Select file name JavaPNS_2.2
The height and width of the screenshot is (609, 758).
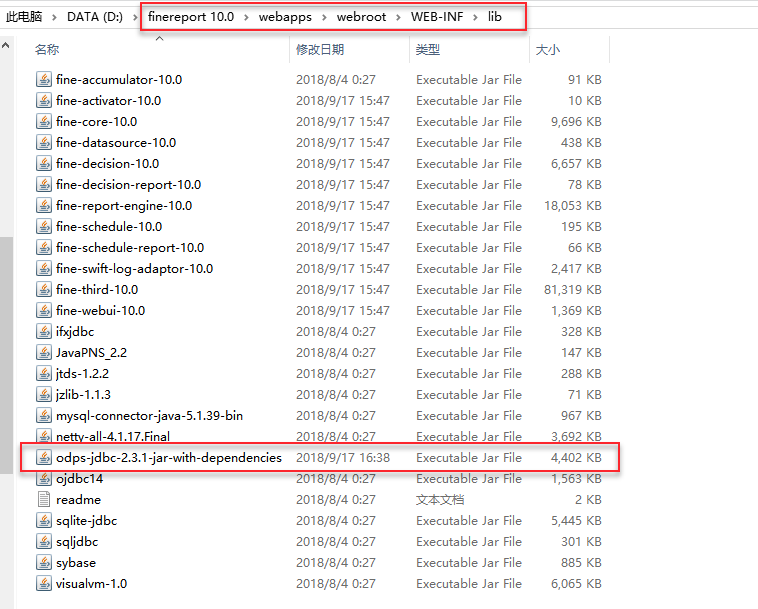click(91, 353)
